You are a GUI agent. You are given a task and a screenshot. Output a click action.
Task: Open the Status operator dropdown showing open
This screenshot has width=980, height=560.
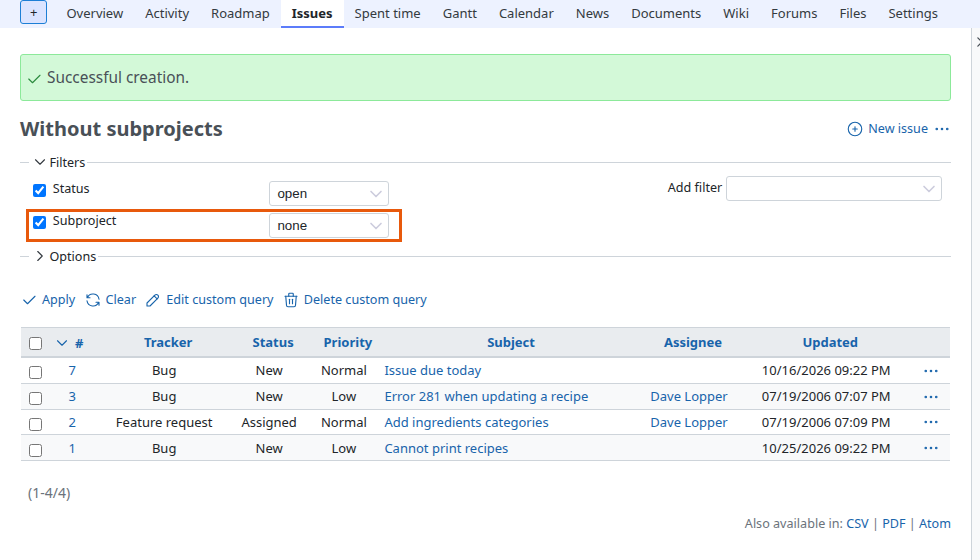tap(329, 194)
